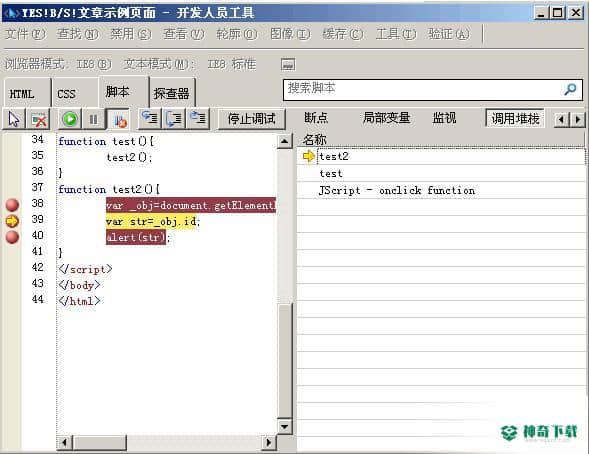Click the horizontal scrollbar thumb
This screenshot has width=589, height=454.
point(100,442)
